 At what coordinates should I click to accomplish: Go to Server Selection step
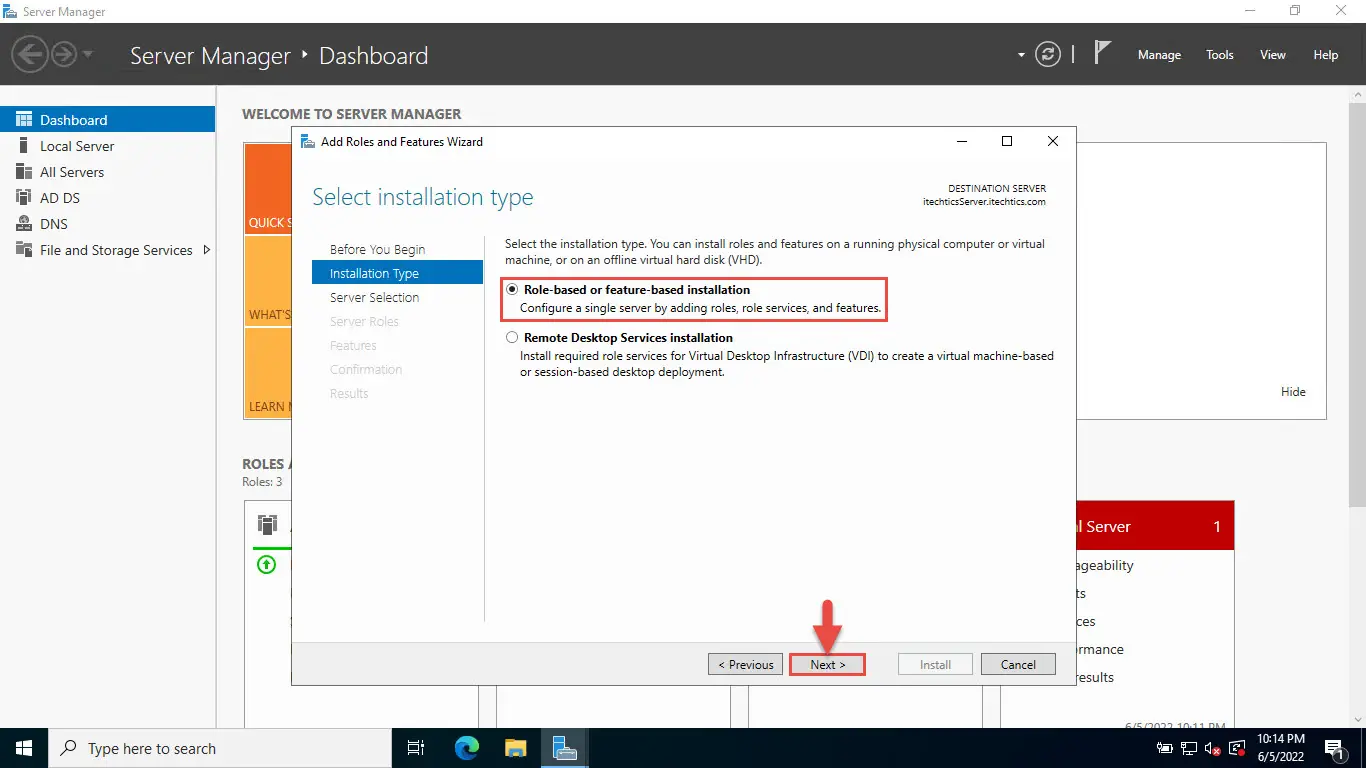click(374, 297)
